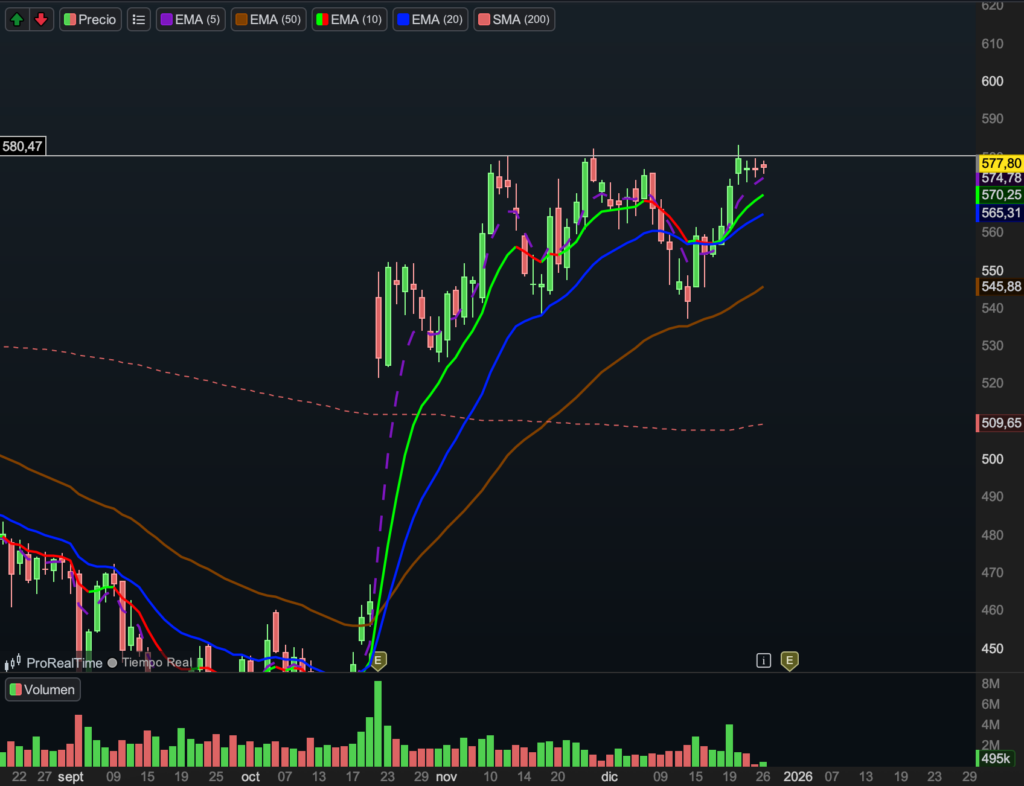1024x786 pixels.
Task: Toggle the EMA (10) indicator
Action: 350,19
